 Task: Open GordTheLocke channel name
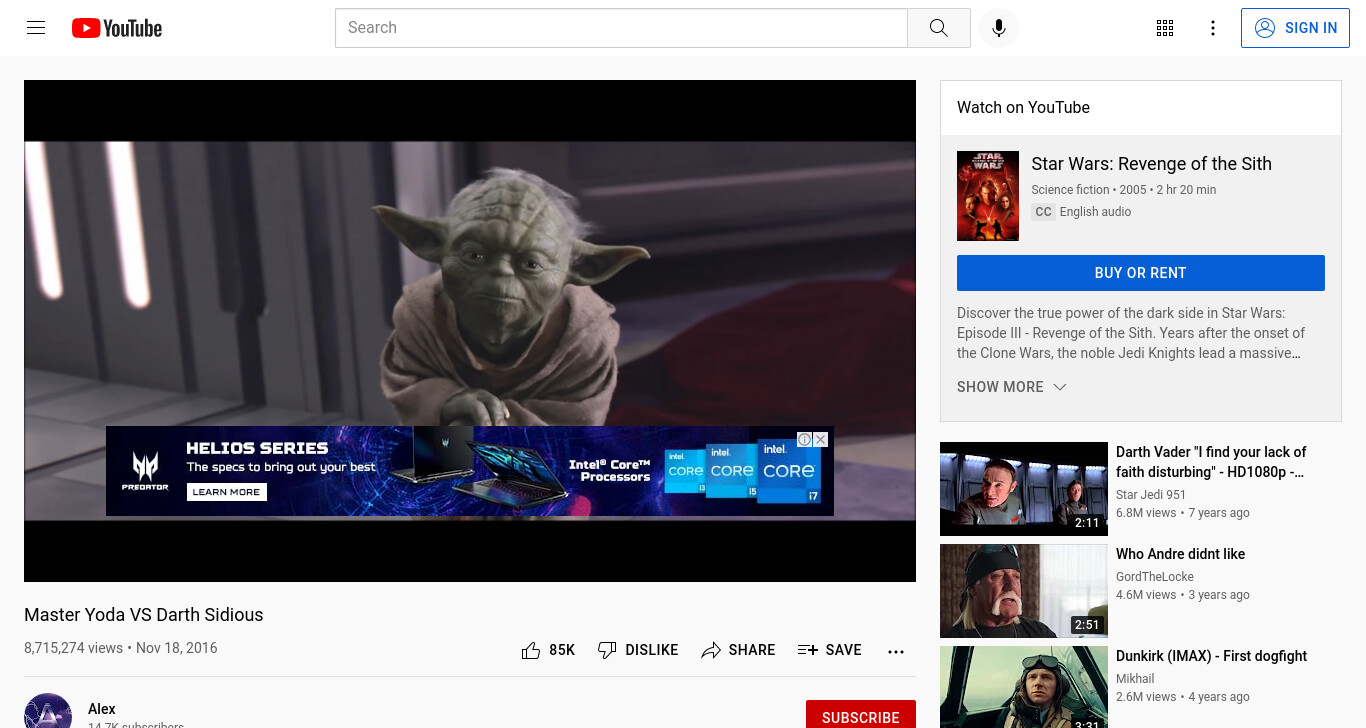[1155, 577]
